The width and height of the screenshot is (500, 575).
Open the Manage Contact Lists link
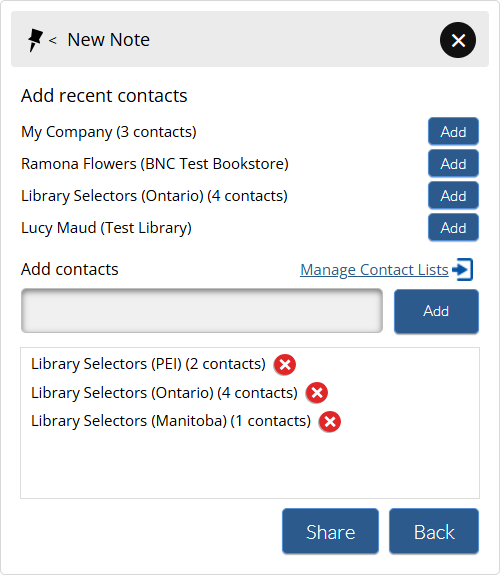[374, 270]
